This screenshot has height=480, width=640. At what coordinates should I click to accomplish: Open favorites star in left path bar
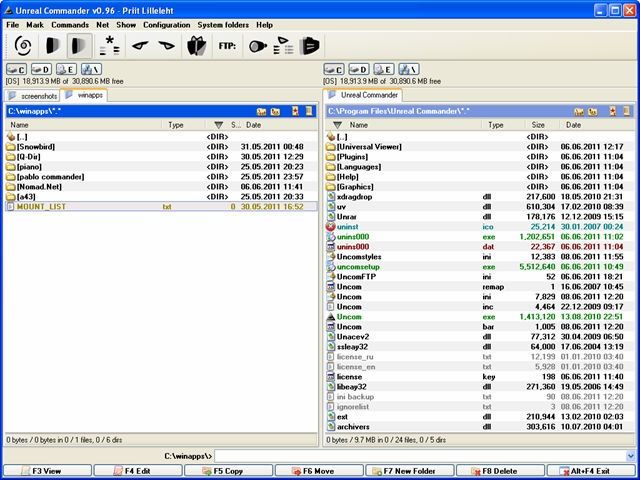(x=295, y=111)
